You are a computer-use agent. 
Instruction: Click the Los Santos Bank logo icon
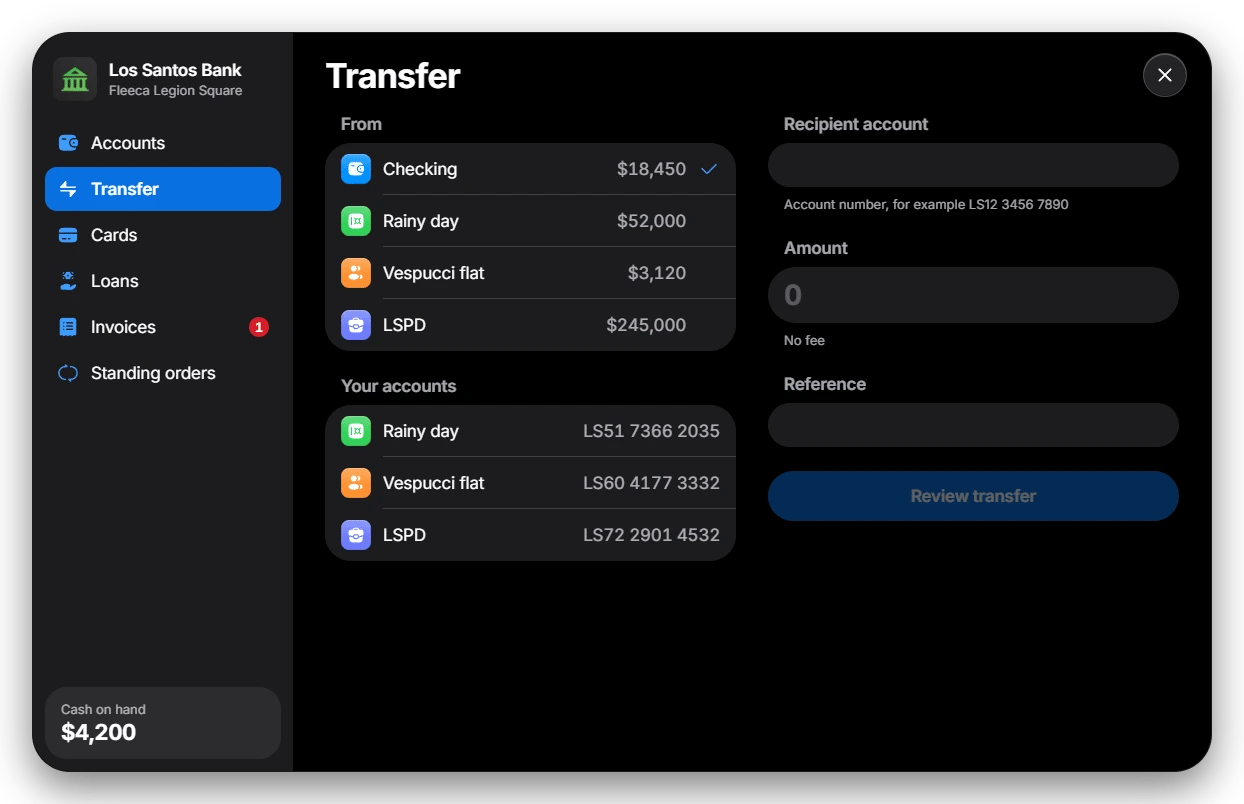tap(75, 79)
